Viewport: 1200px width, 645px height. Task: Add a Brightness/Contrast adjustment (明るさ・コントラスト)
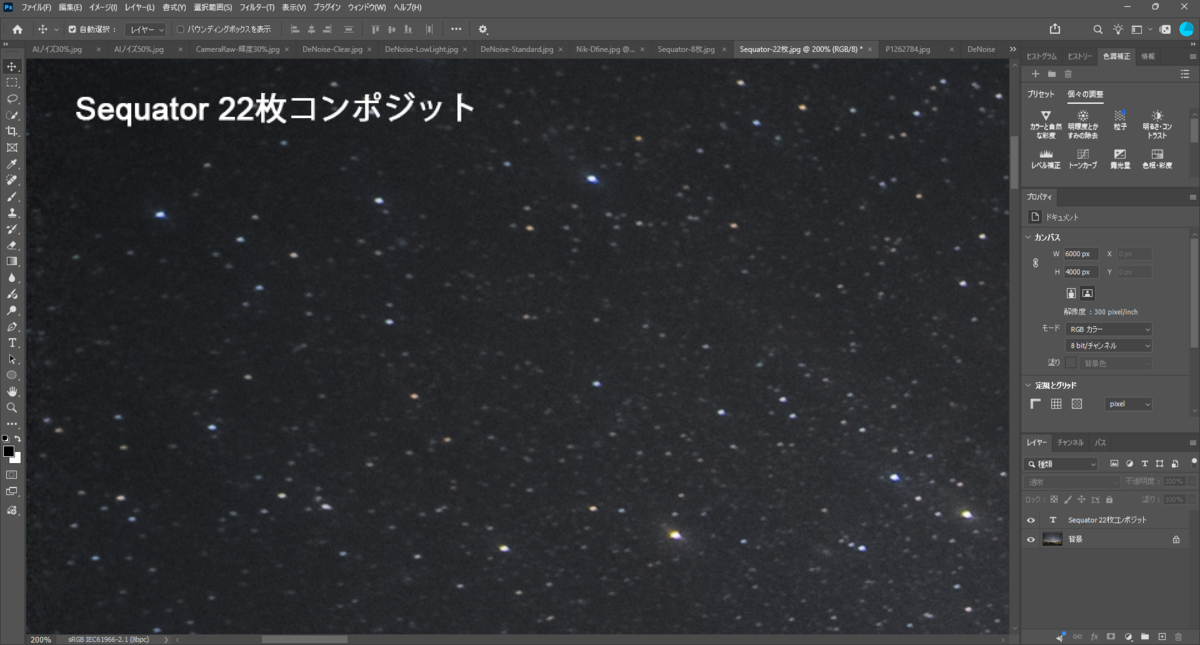(x=1157, y=124)
